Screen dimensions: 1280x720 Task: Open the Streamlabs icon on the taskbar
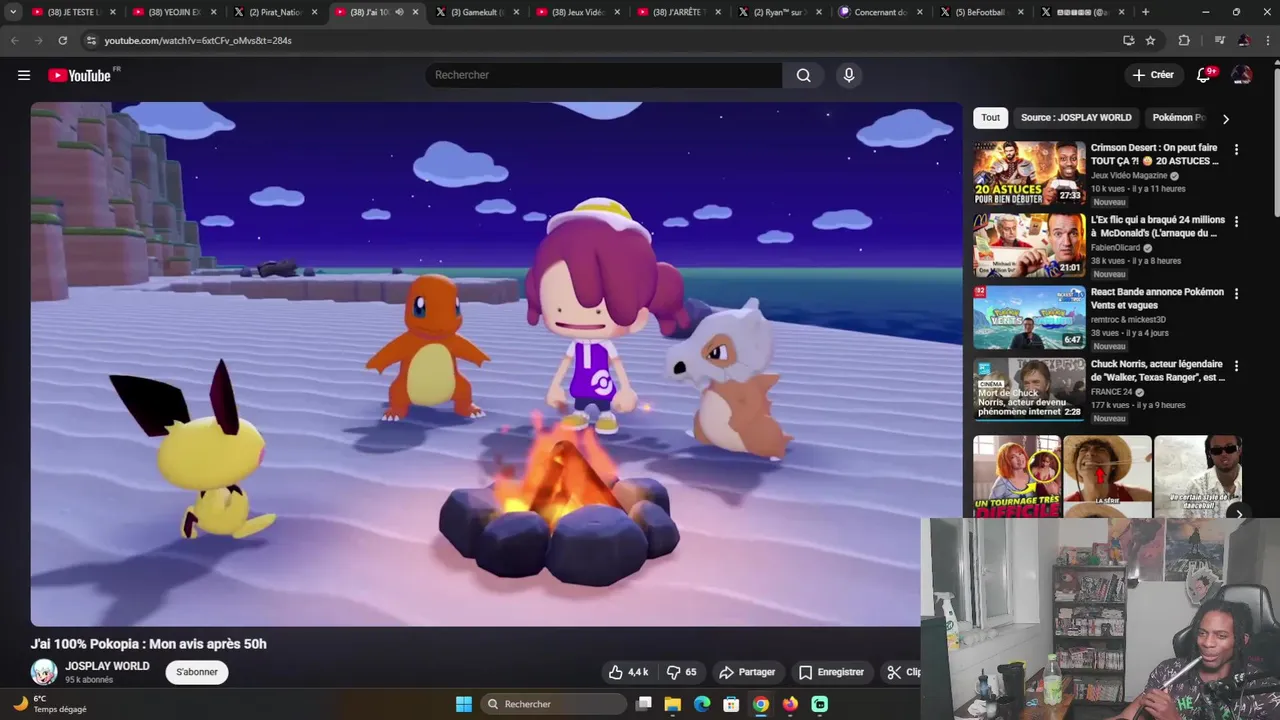(x=820, y=704)
